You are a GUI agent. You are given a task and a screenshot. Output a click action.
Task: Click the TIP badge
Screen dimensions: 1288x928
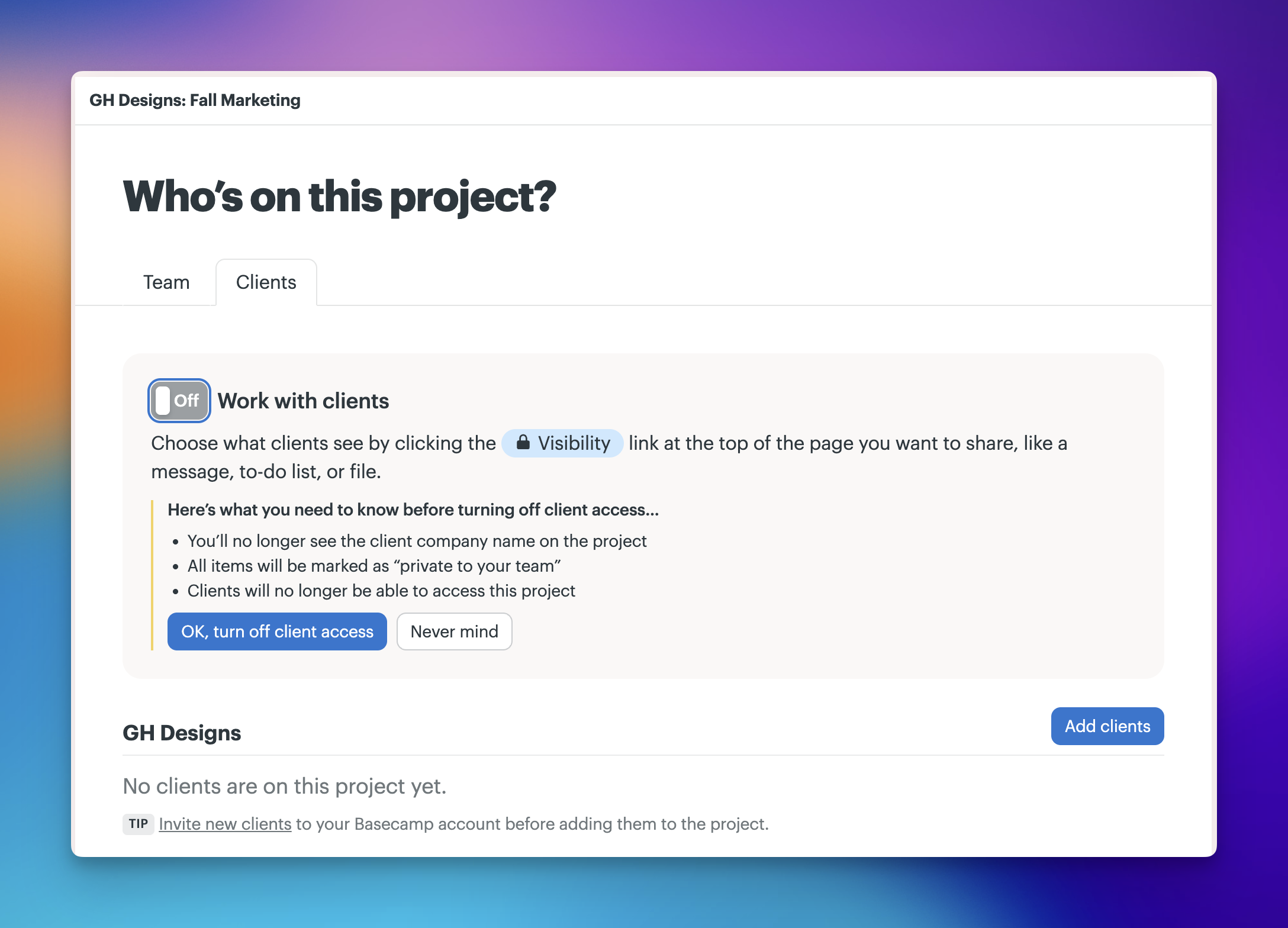(139, 824)
